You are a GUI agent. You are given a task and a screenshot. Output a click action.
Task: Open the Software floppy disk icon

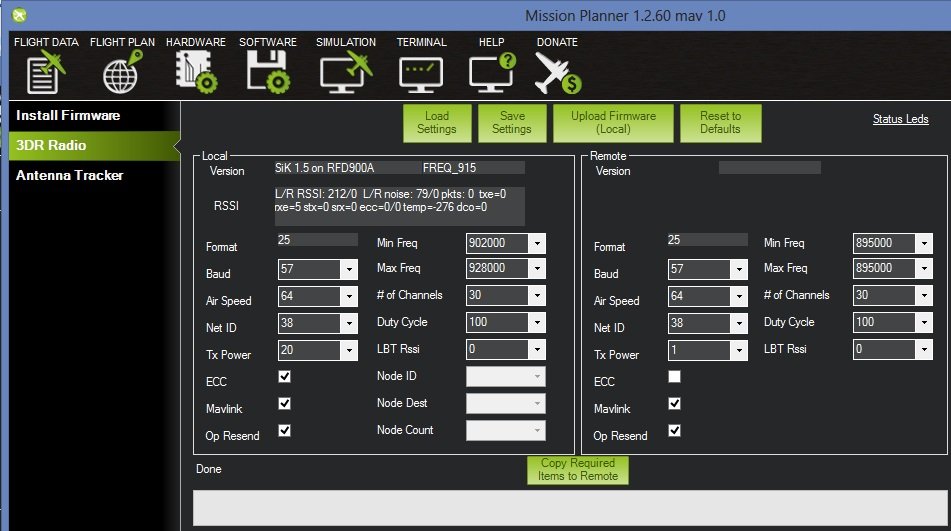[267, 72]
